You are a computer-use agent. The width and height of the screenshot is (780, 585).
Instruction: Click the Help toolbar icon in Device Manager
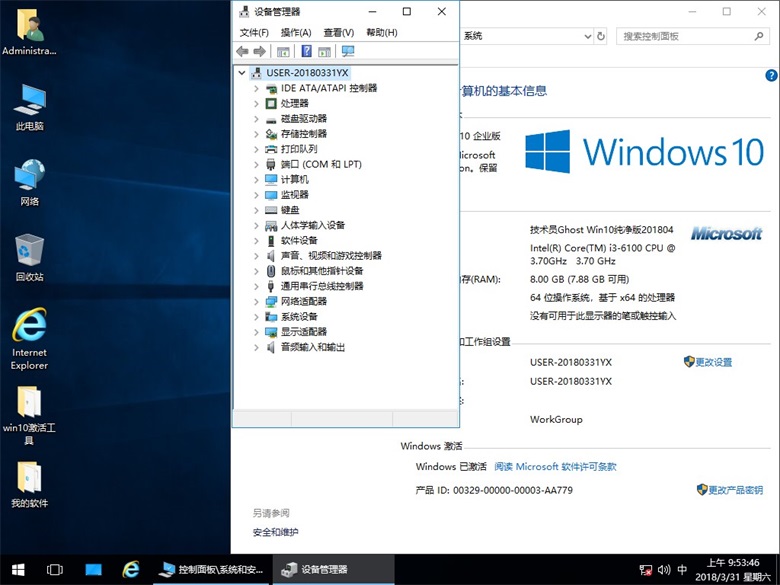pos(306,51)
